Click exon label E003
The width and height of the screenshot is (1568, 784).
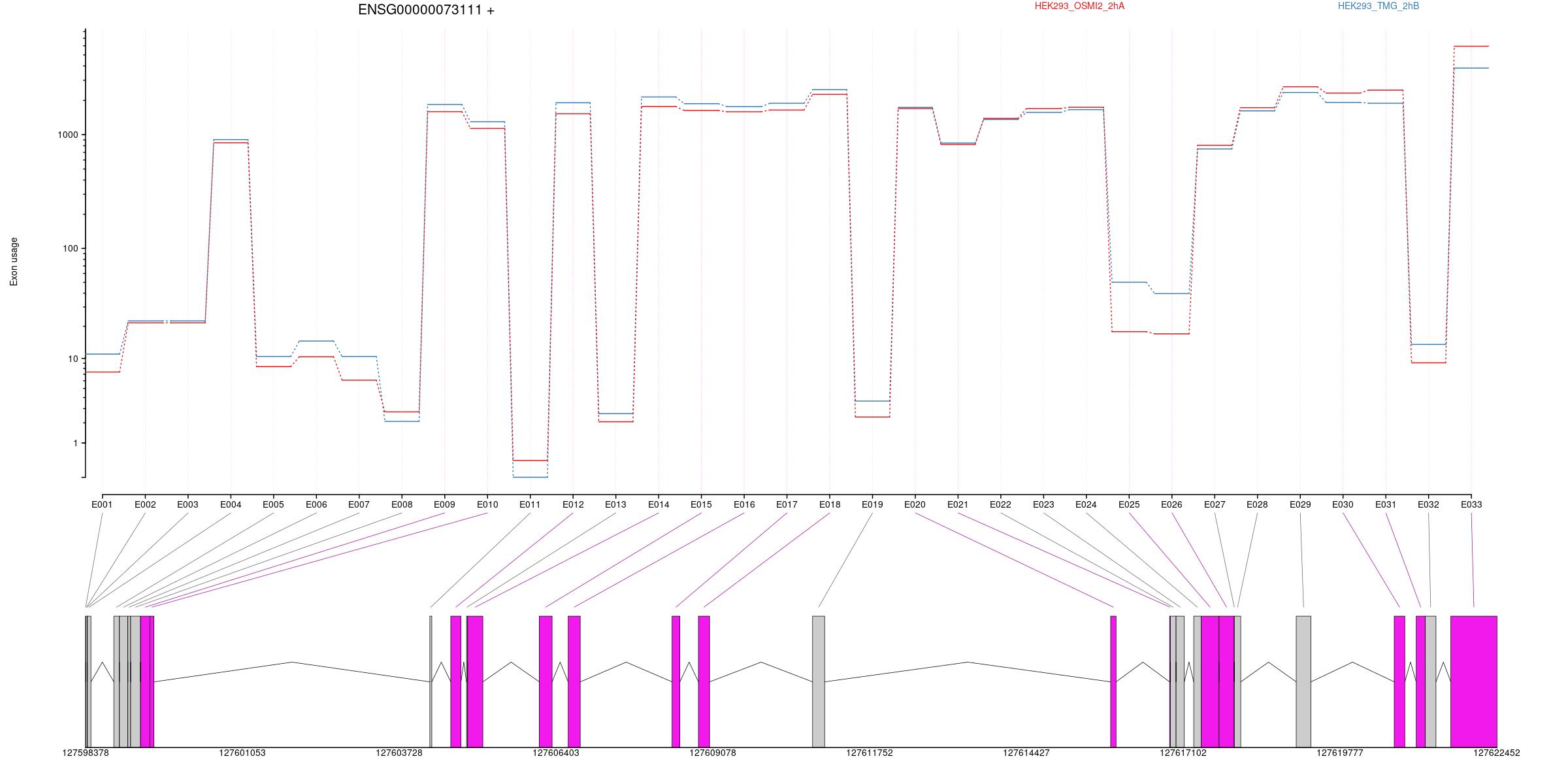click(188, 504)
